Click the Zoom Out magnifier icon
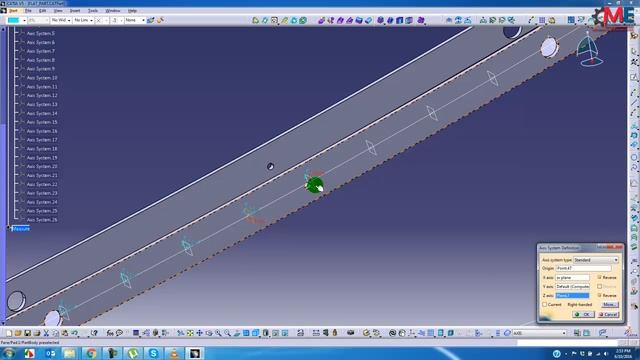Screen dimensions: 640x360 click(x=227, y=333)
